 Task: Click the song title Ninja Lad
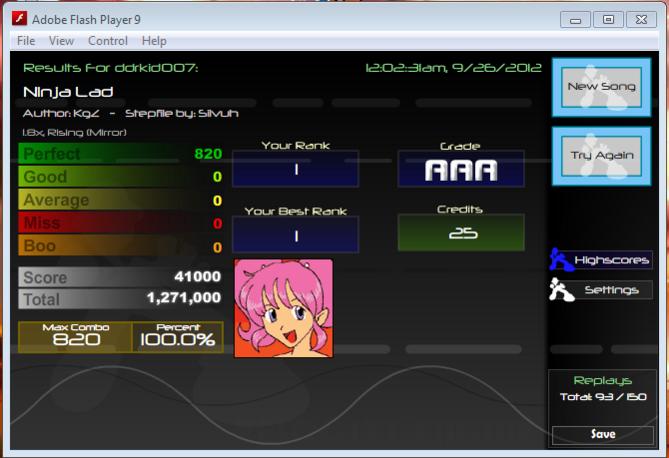coord(68,92)
